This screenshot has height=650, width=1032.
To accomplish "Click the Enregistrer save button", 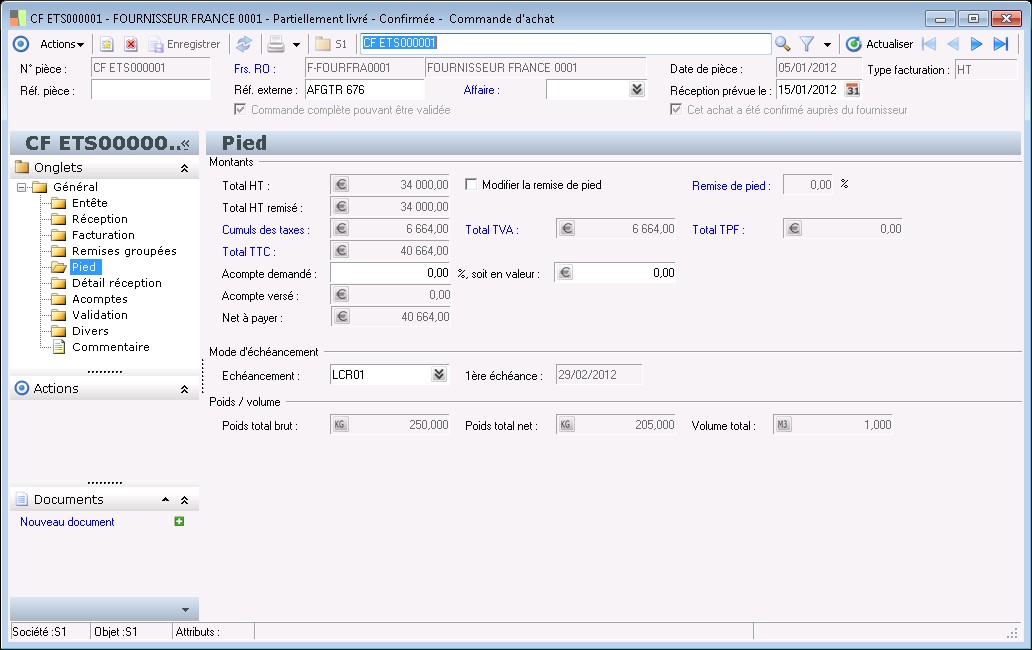I will point(184,44).
